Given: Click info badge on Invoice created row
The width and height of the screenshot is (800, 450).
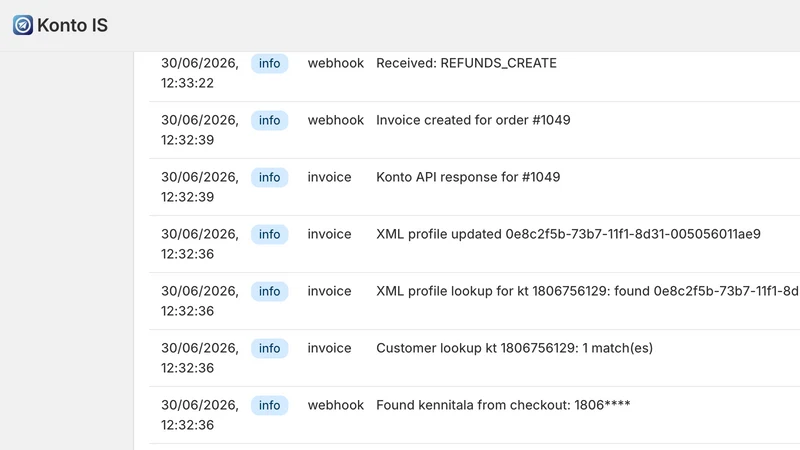Looking at the screenshot, I should pyautogui.click(x=269, y=120).
